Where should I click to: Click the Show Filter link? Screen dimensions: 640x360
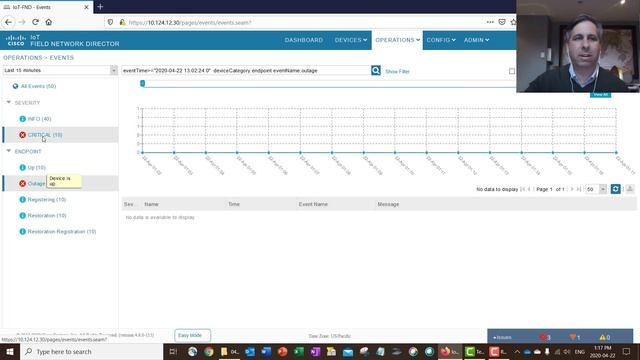pos(397,71)
